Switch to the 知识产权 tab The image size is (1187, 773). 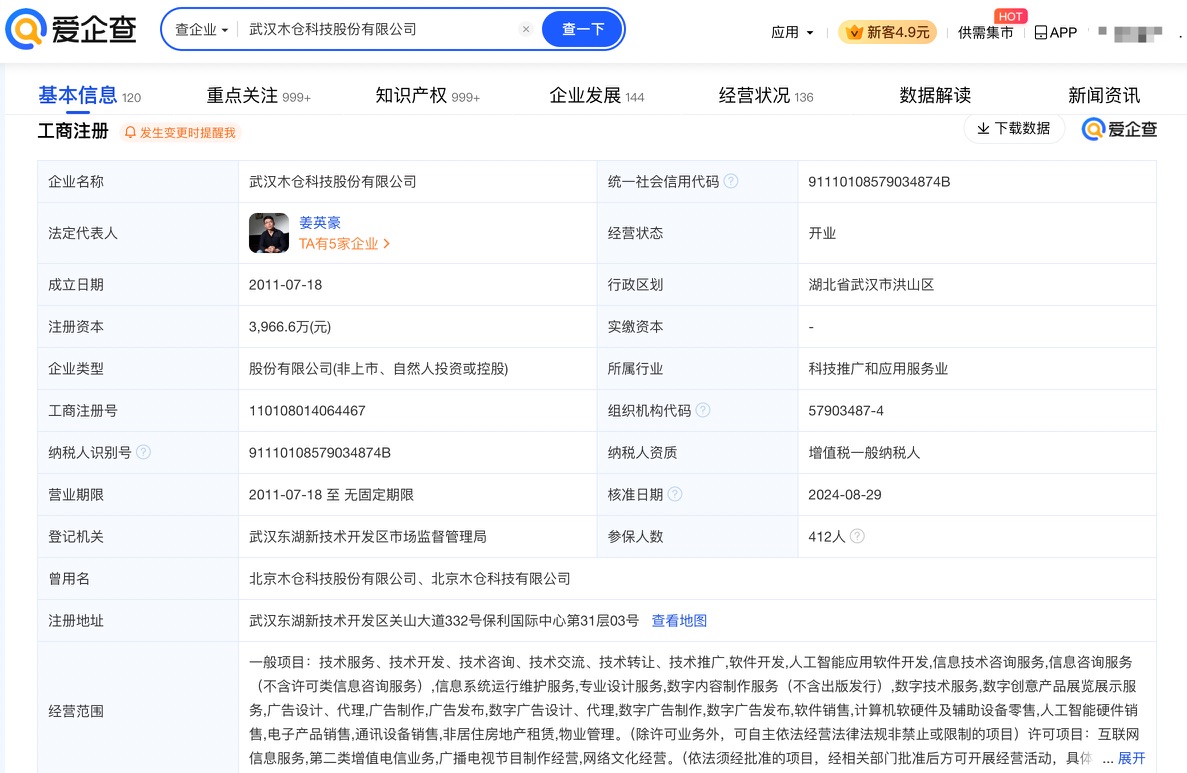pos(428,95)
